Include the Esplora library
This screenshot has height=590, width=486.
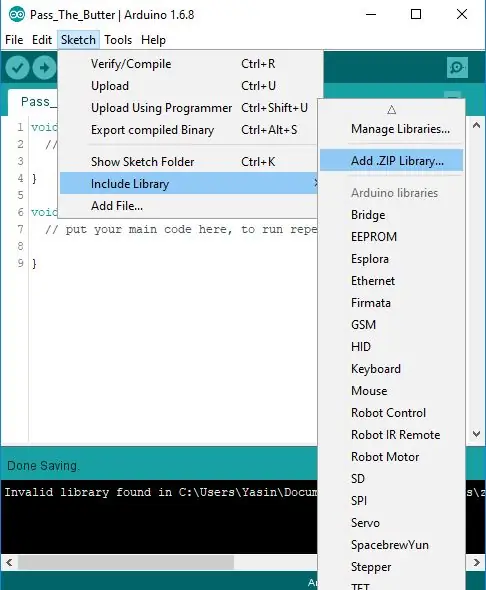click(x=391, y=259)
